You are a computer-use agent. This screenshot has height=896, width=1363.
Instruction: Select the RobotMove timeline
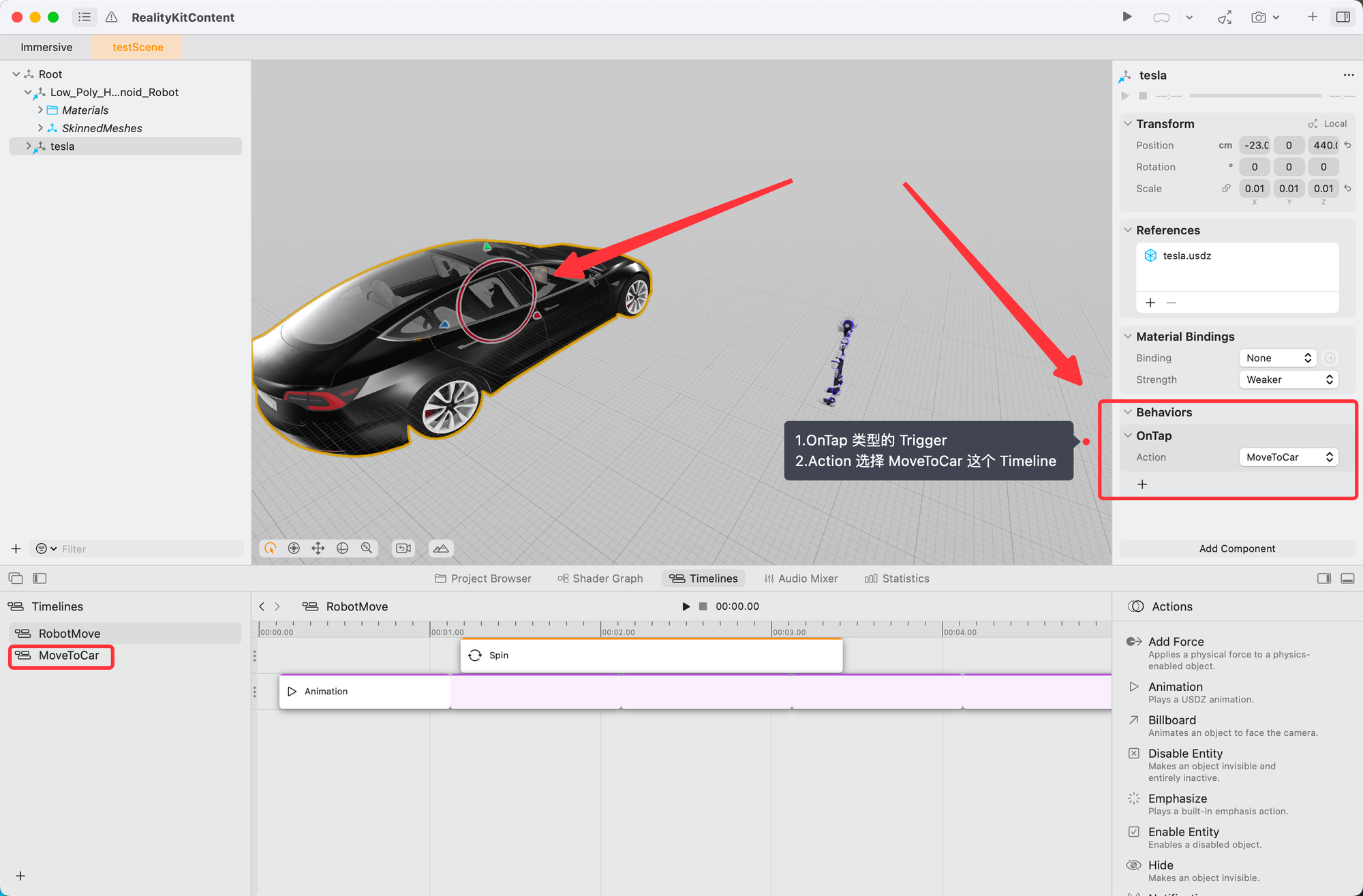click(x=125, y=634)
